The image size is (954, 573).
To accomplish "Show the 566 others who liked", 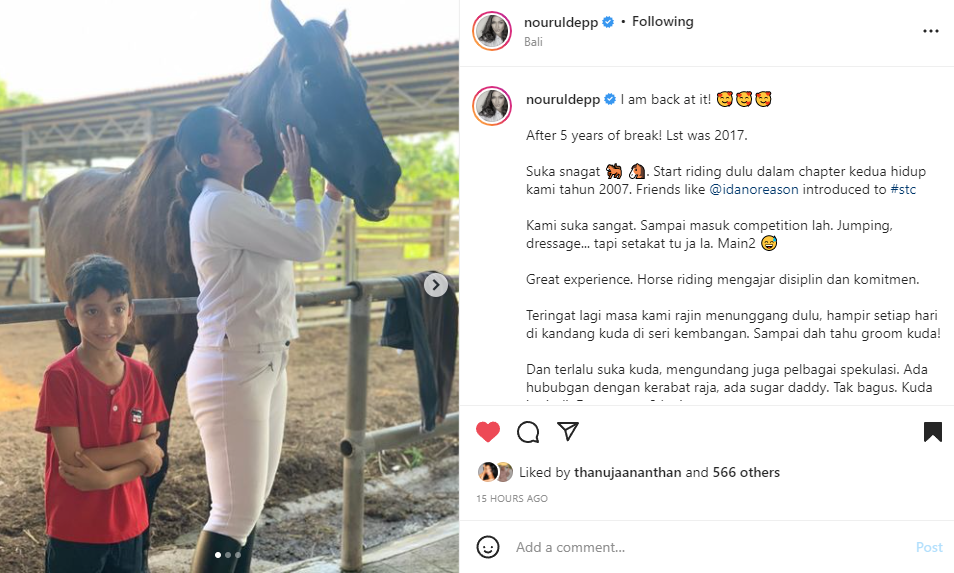I will 746,473.
